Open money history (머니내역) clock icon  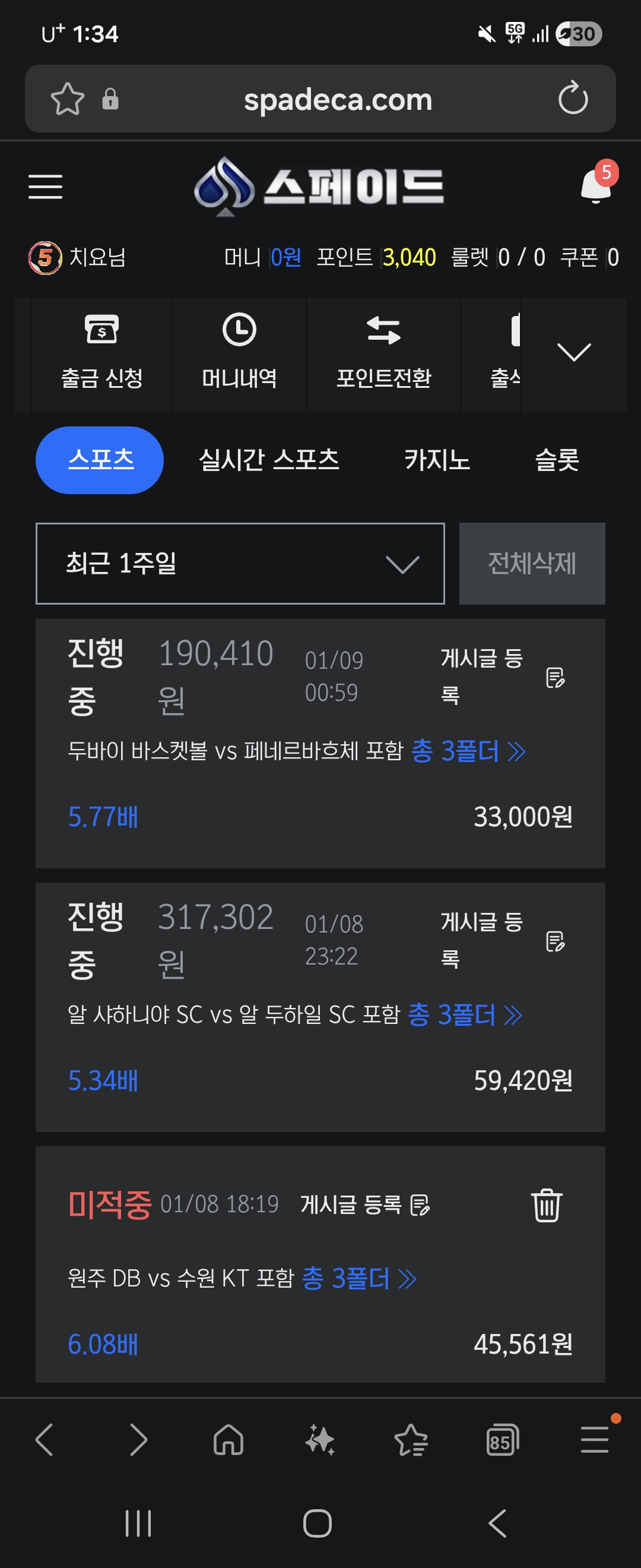(239, 329)
